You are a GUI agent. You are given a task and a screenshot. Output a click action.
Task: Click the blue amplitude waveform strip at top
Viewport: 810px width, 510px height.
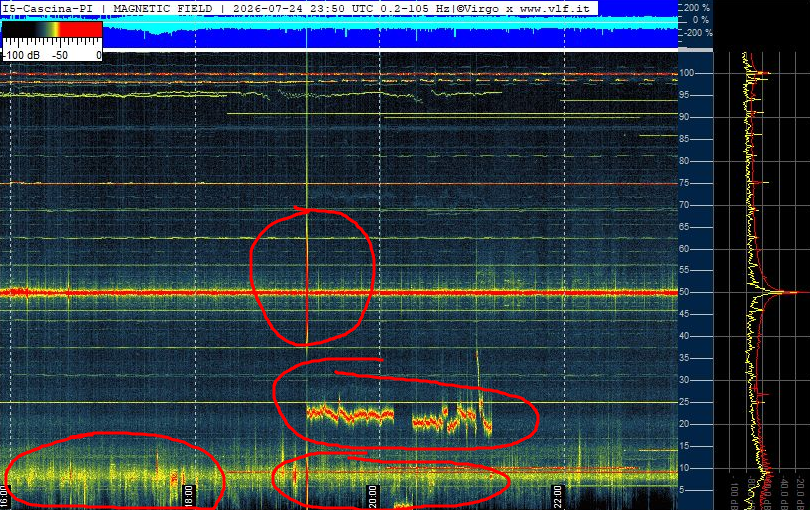click(x=338, y=32)
